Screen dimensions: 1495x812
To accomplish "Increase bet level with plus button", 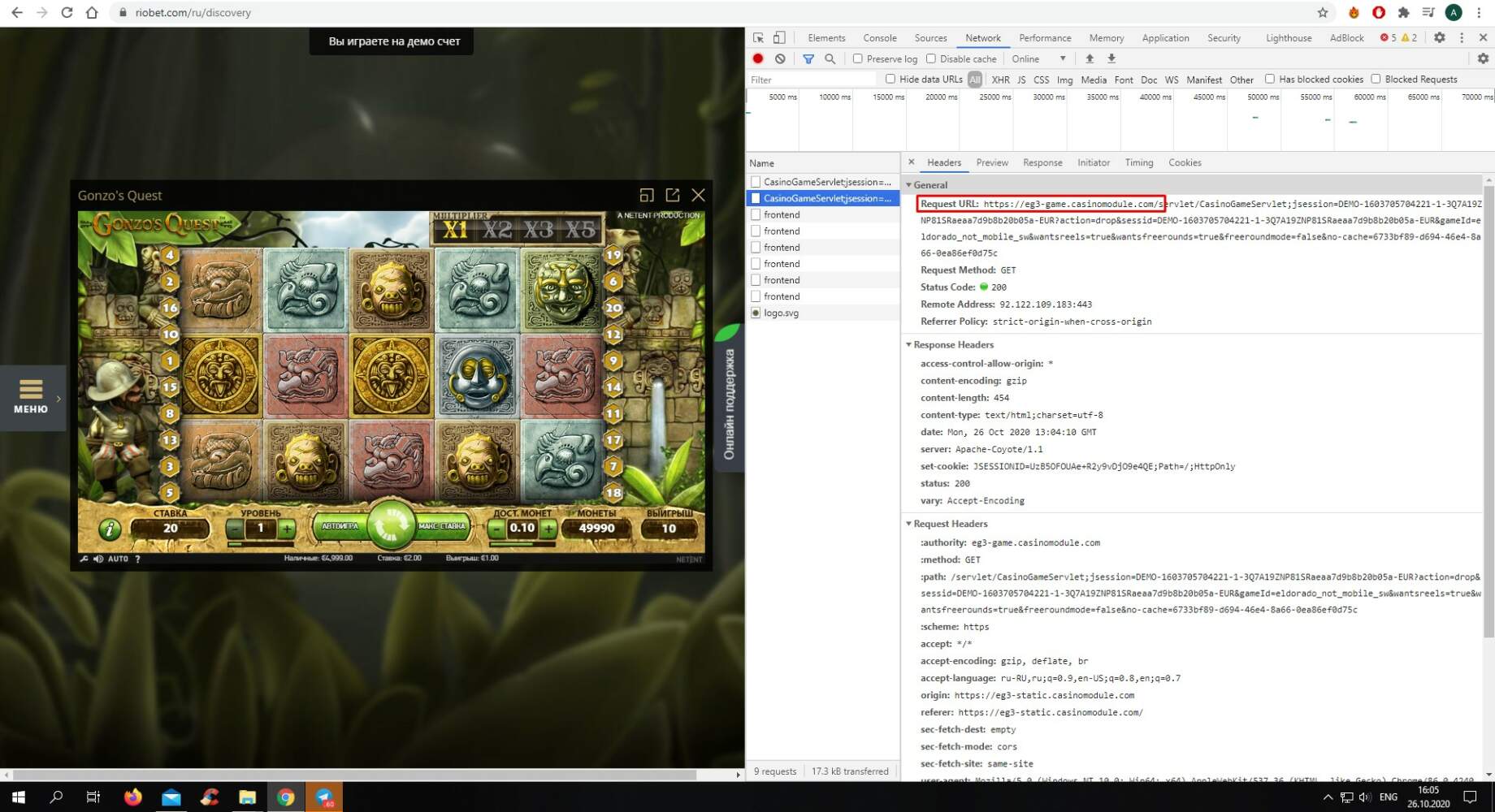I will (287, 529).
